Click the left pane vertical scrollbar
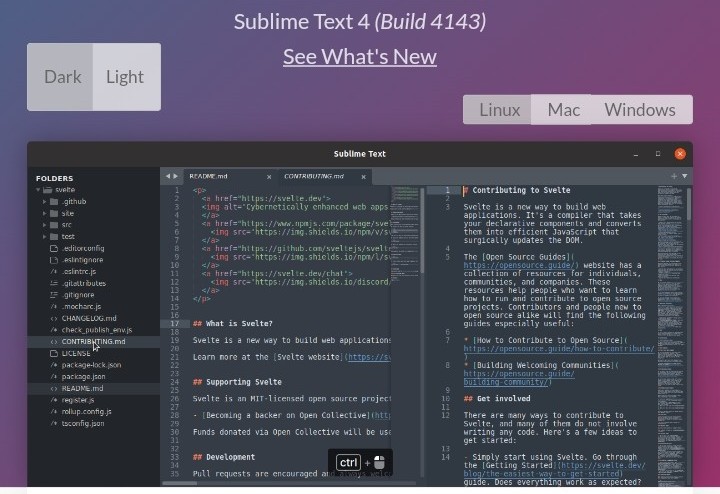The height and width of the screenshot is (494, 720). click(422, 231)
